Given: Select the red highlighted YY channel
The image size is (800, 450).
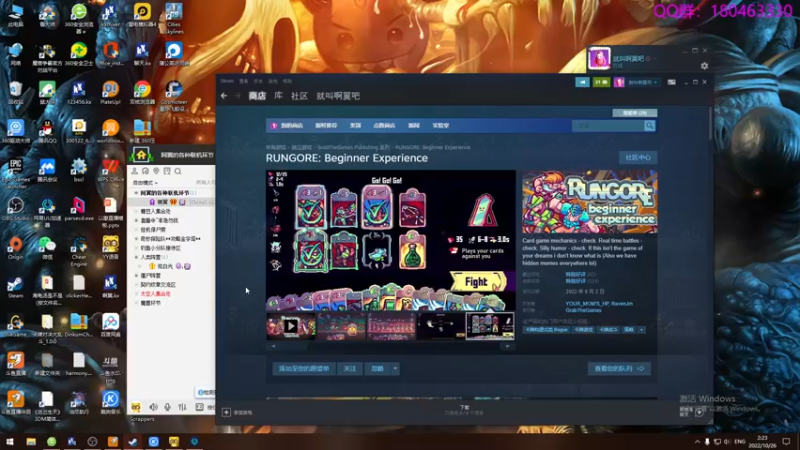Looking at the screenshot, I should pyautogui.click(x=155, y=294).
